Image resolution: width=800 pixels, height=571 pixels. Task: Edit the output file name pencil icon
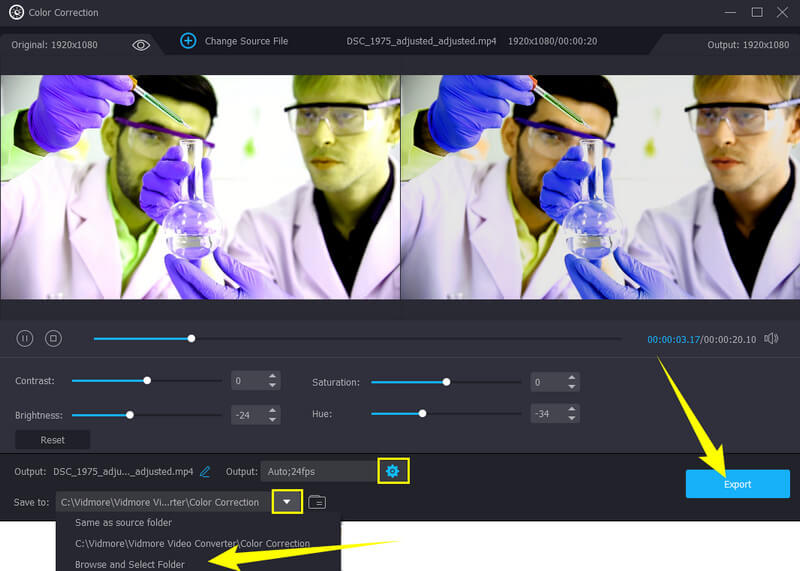pos(205,471)
